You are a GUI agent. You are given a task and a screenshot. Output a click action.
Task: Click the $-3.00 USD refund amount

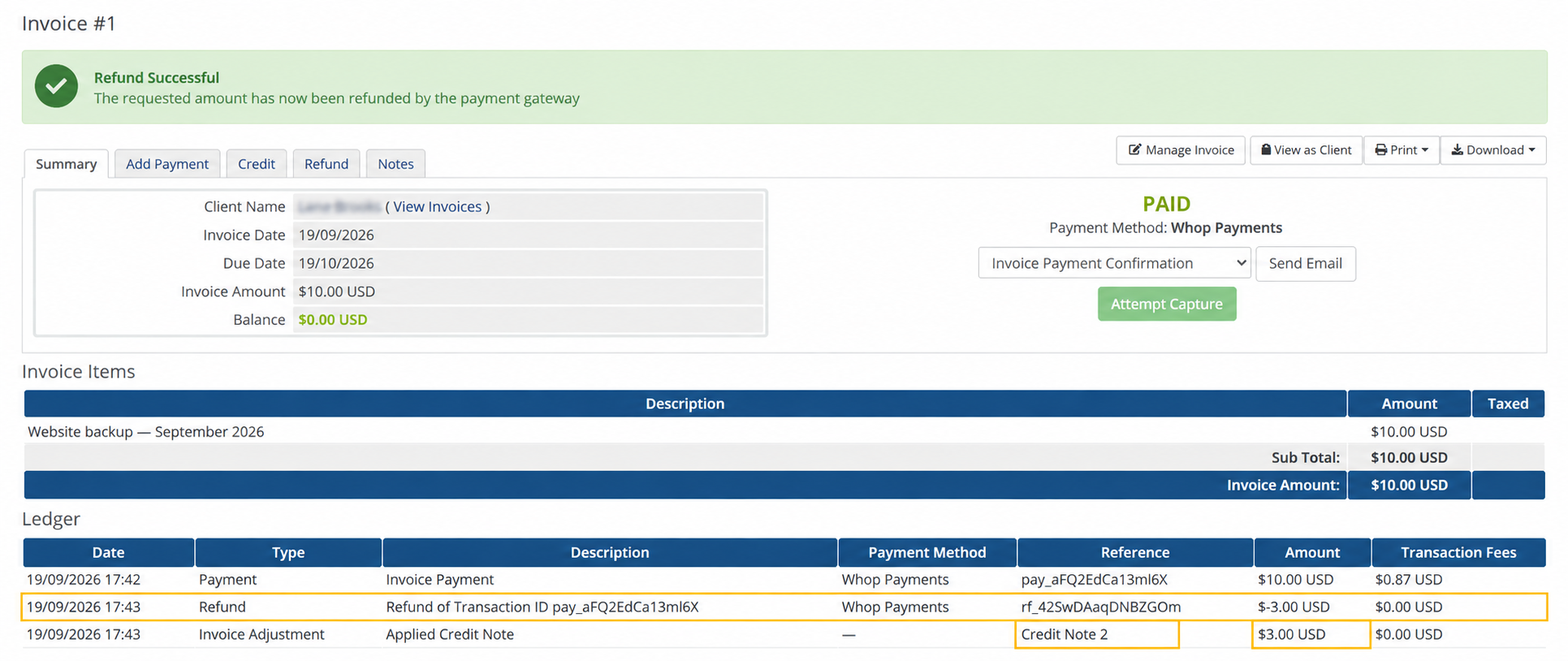pos(1294,607)
